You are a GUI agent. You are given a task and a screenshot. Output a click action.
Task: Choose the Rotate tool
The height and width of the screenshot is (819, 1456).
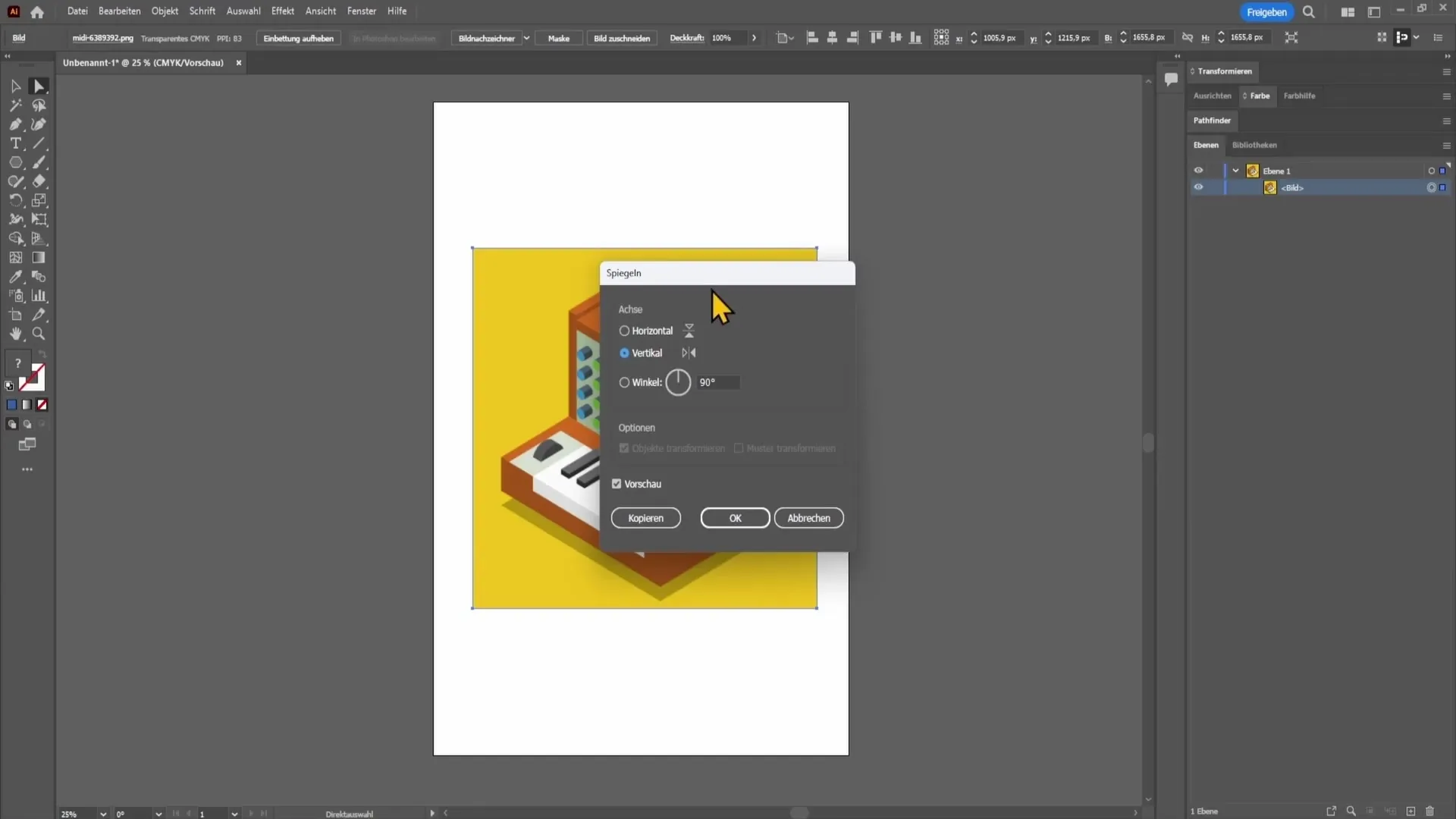[x=15, y=200]
